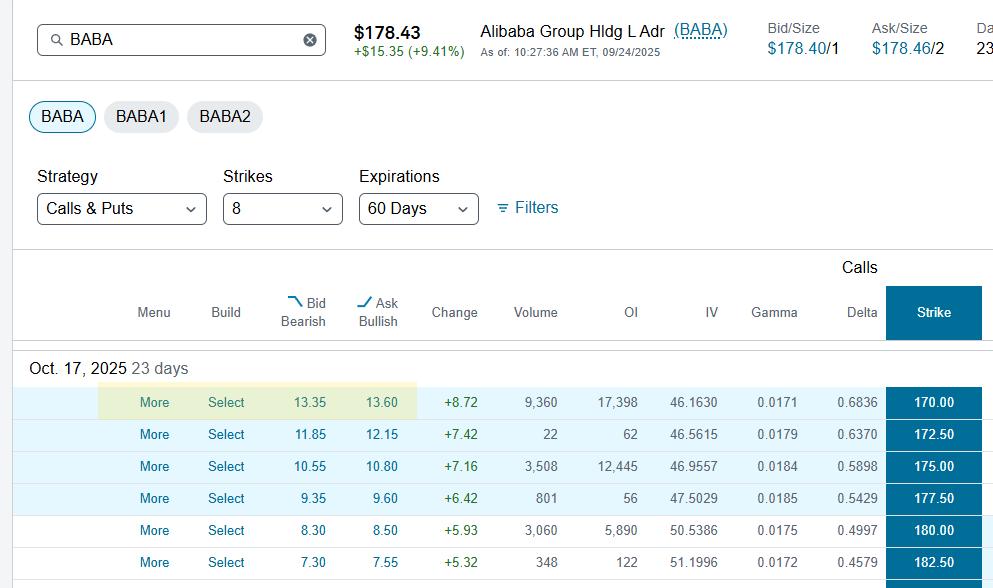Click the OI column header

pyautogui.click(x=631, y=312)
